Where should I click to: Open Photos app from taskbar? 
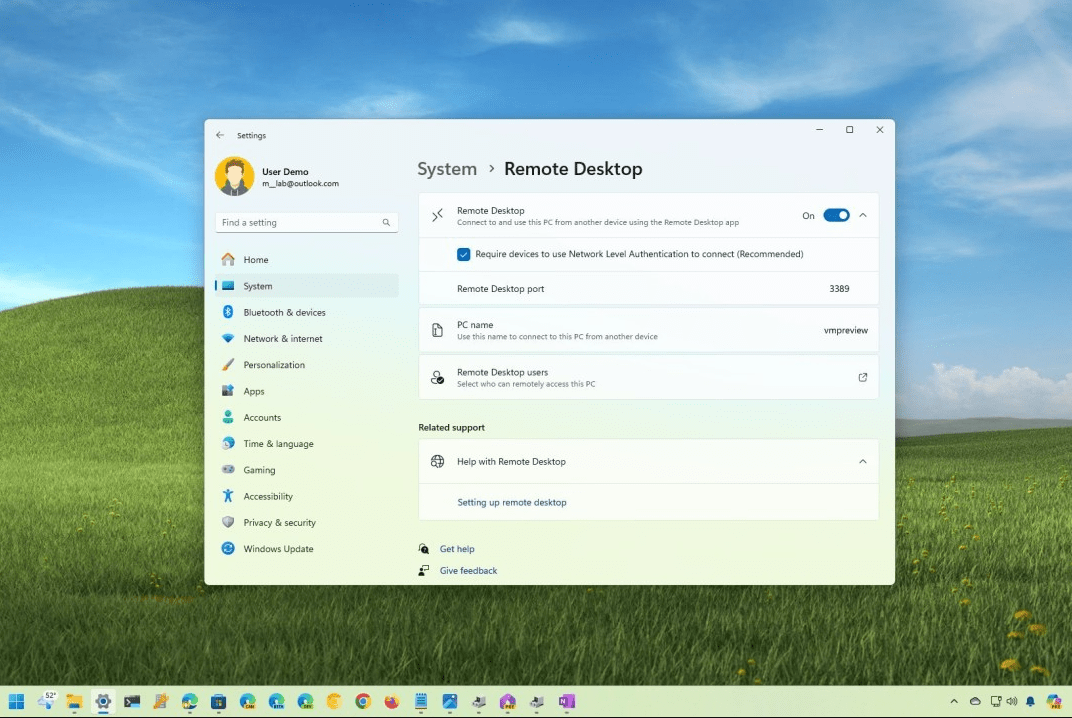pos(450,702)
